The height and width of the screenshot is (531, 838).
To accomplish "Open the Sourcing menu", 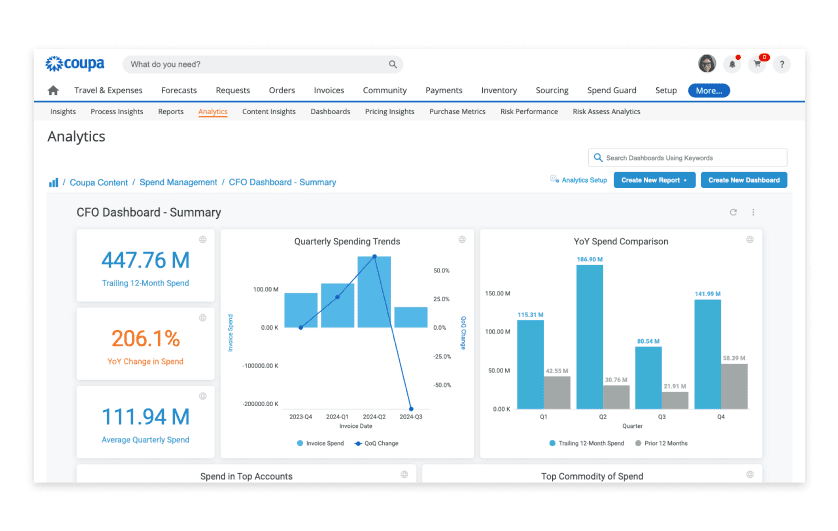I will click(552, 90).
